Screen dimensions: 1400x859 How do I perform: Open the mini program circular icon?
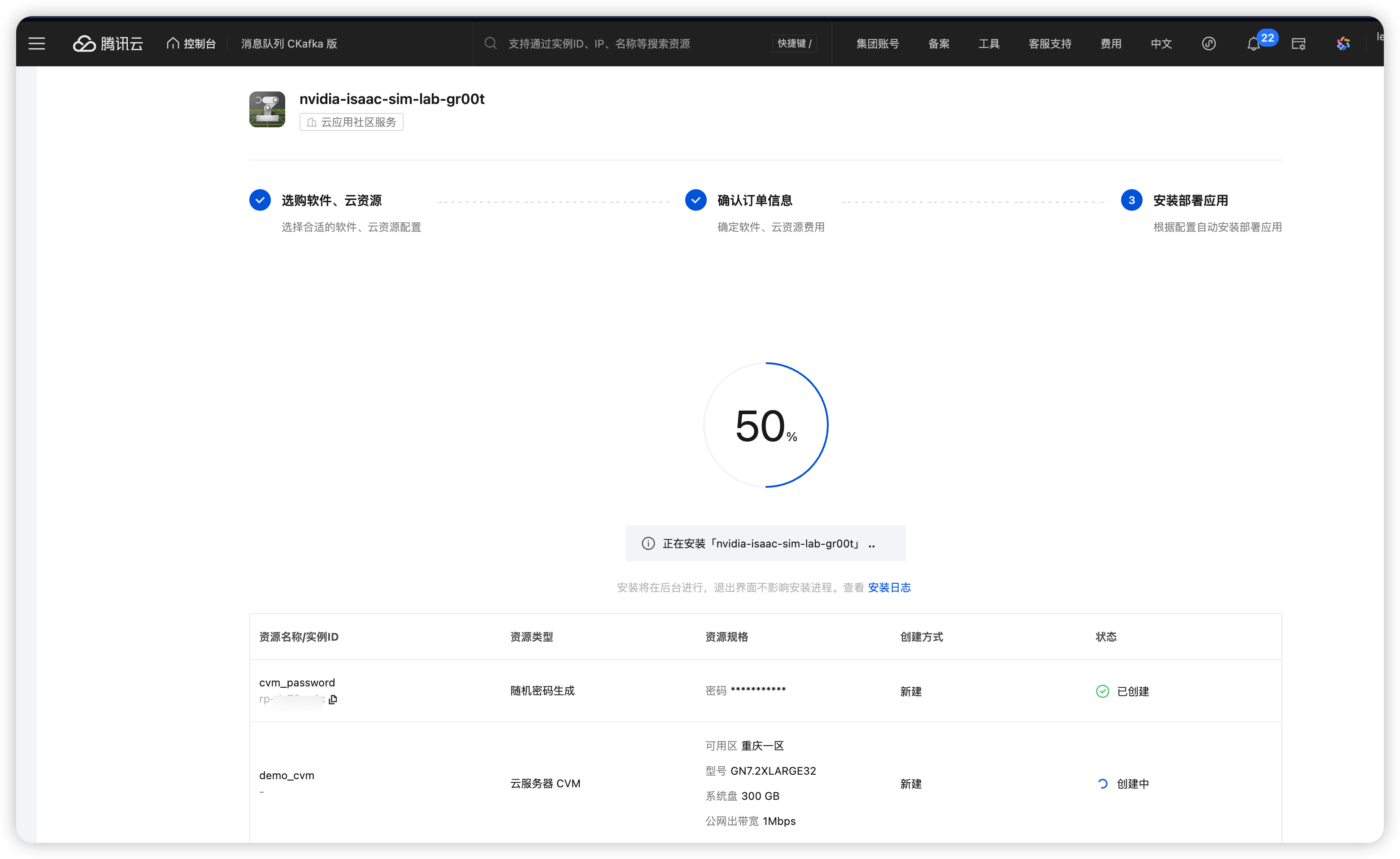[x=1209, y=44]
